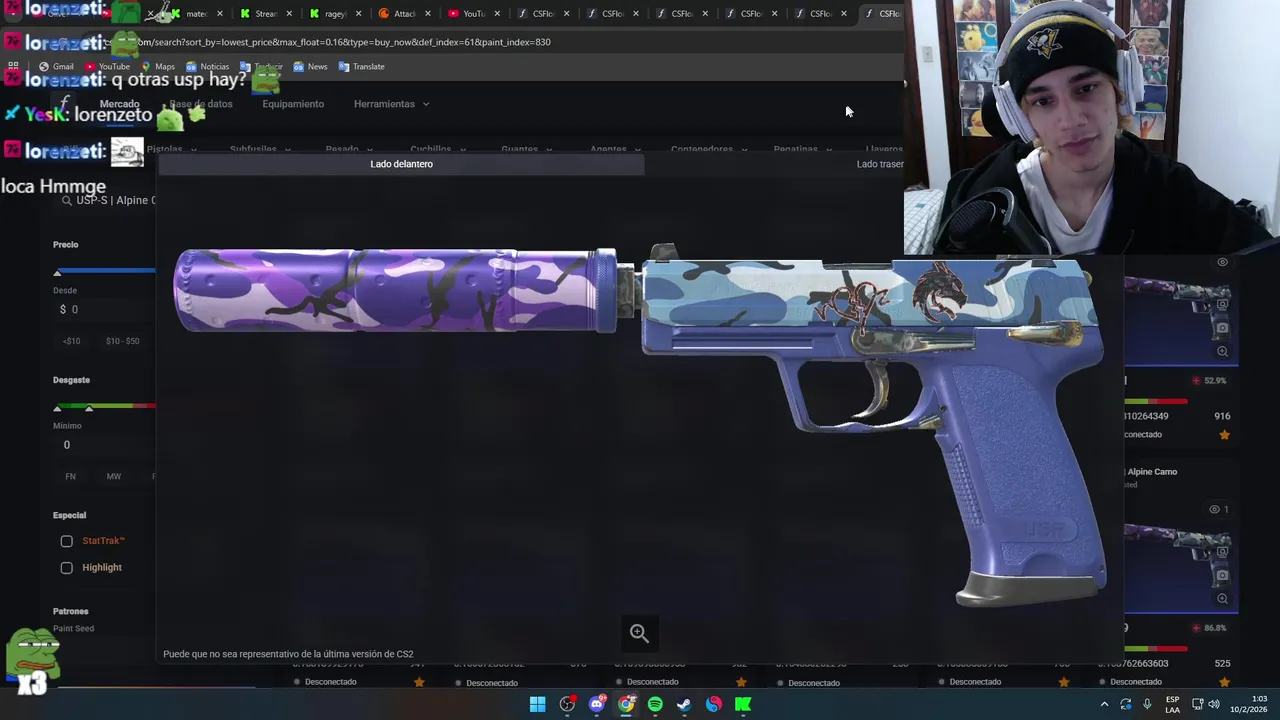Open the green Kick app in the taskbar
Viewport: 1280px width, 720px height.
pos(743,705)
